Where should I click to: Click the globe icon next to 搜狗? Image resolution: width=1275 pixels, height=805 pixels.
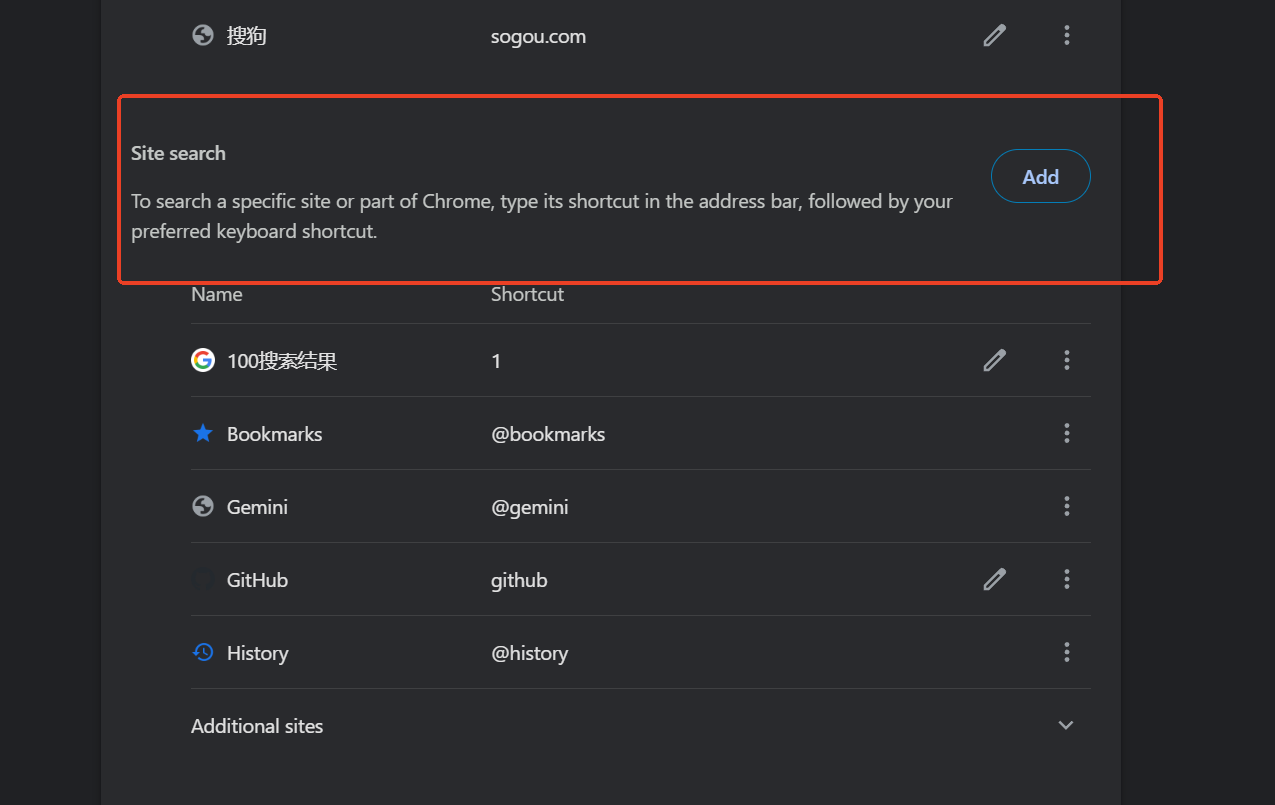coord(203,36)
